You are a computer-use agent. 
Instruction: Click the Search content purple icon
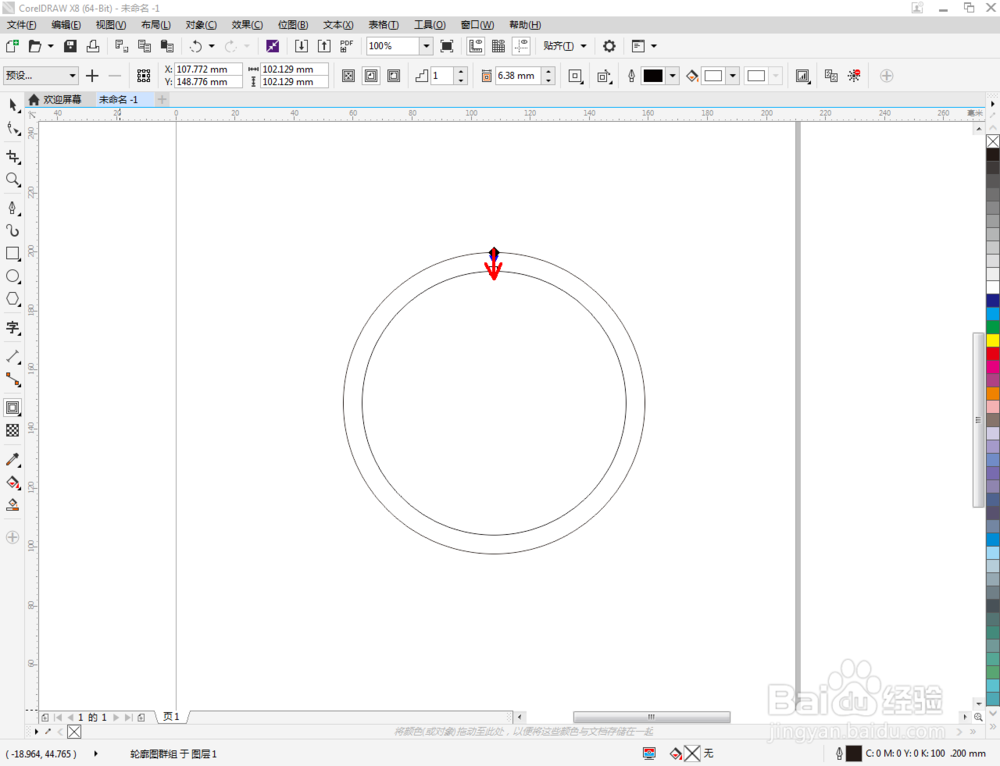click(x=272, y=46)
